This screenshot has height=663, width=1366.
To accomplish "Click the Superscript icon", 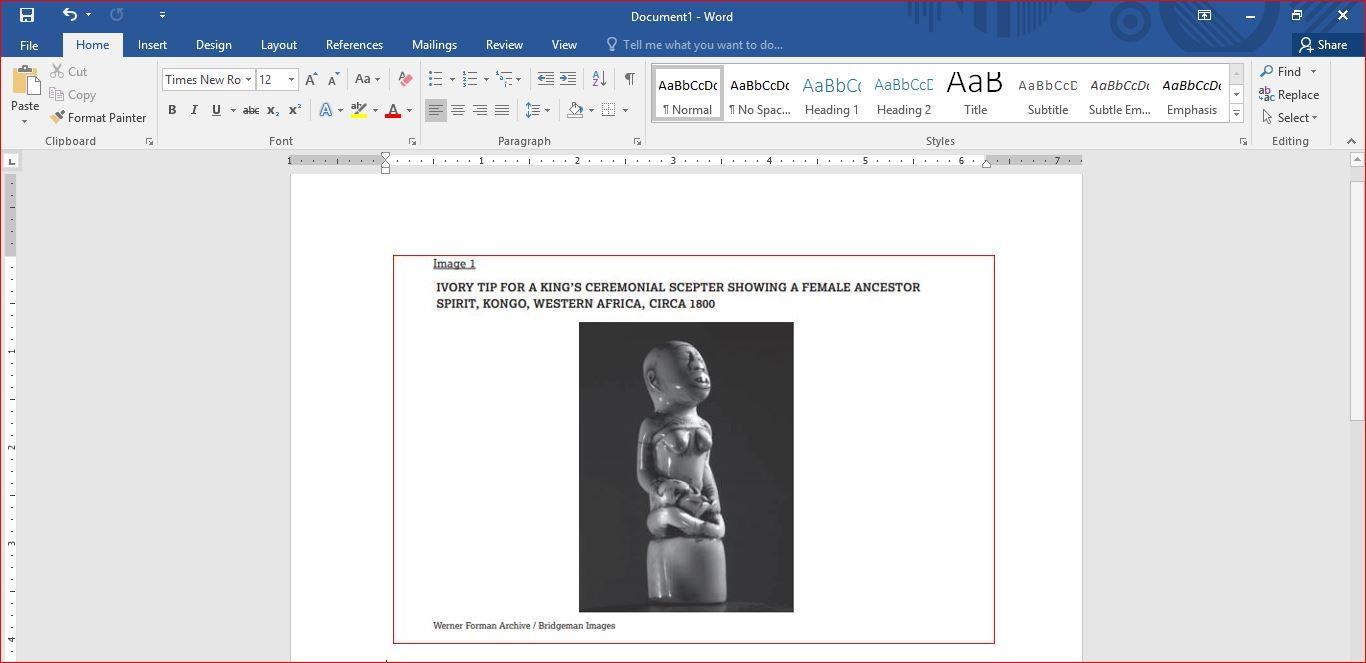I will point(295,110).
